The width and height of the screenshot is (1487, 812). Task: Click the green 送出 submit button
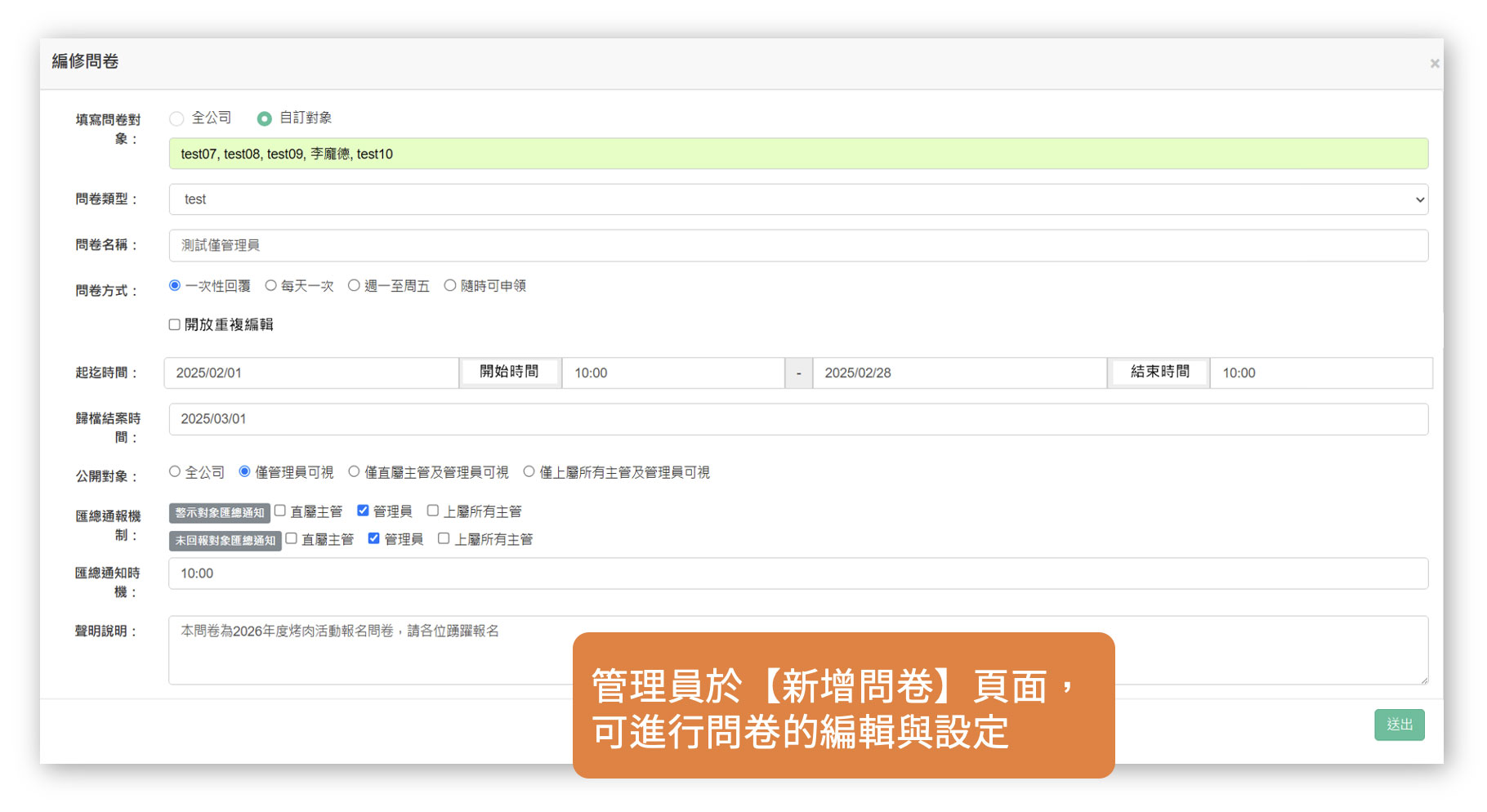point(1399,725)
